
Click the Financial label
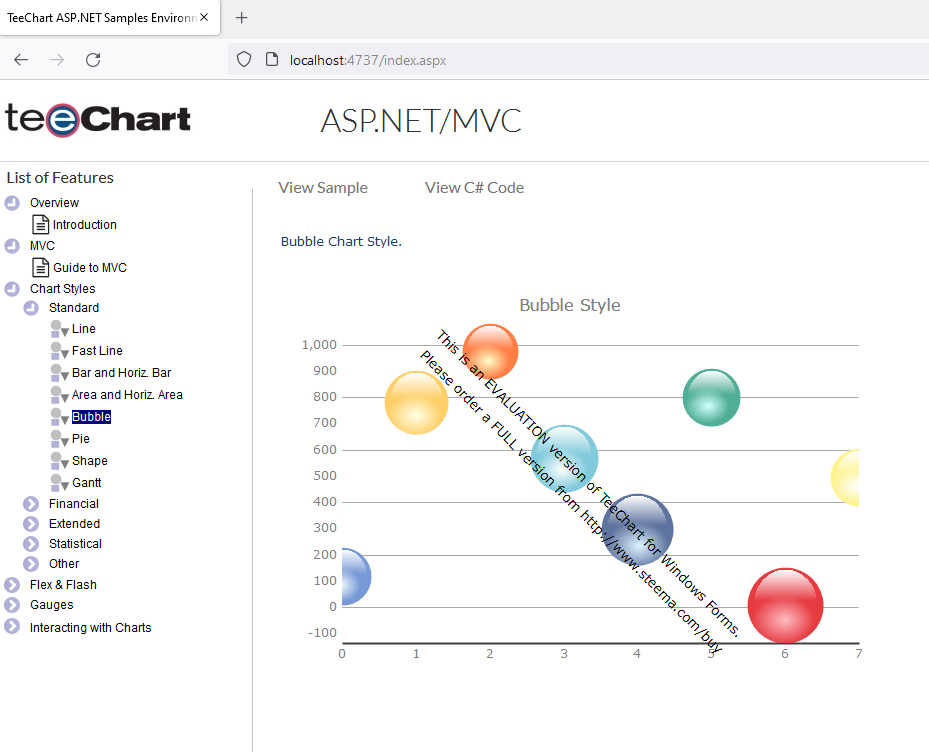(73, 504)
